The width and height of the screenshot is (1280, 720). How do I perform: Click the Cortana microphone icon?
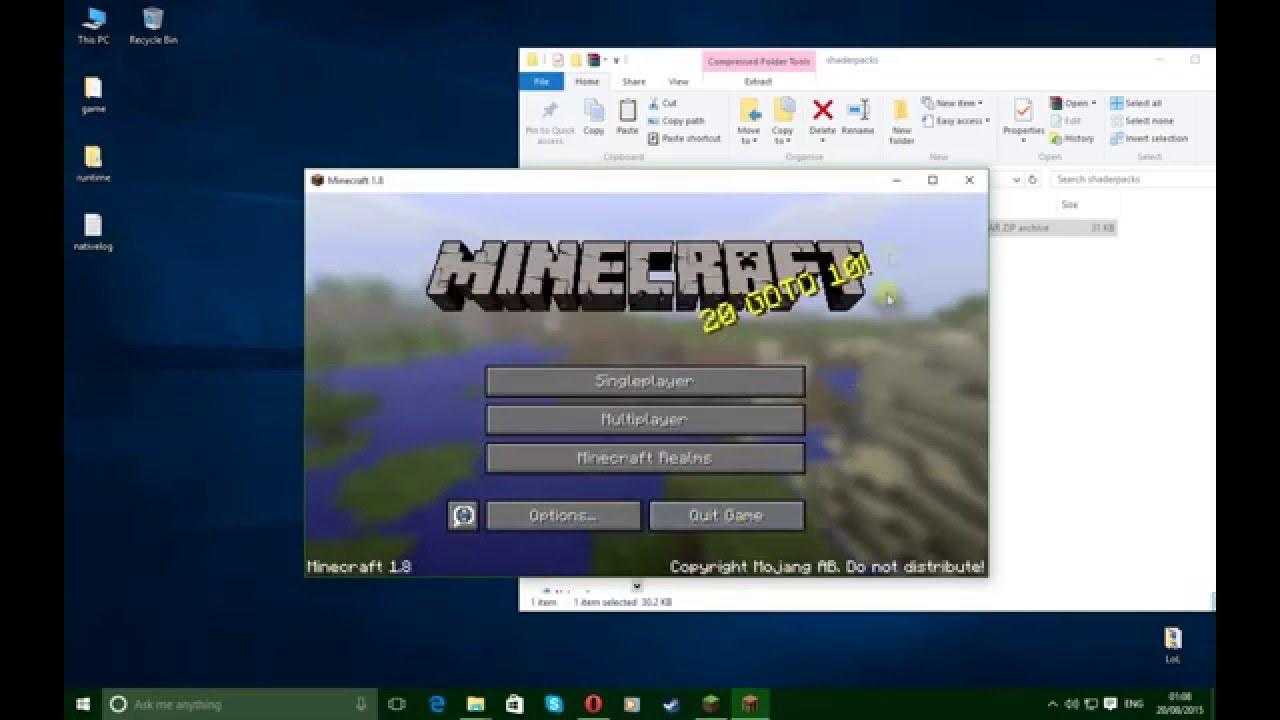(361, 704)
